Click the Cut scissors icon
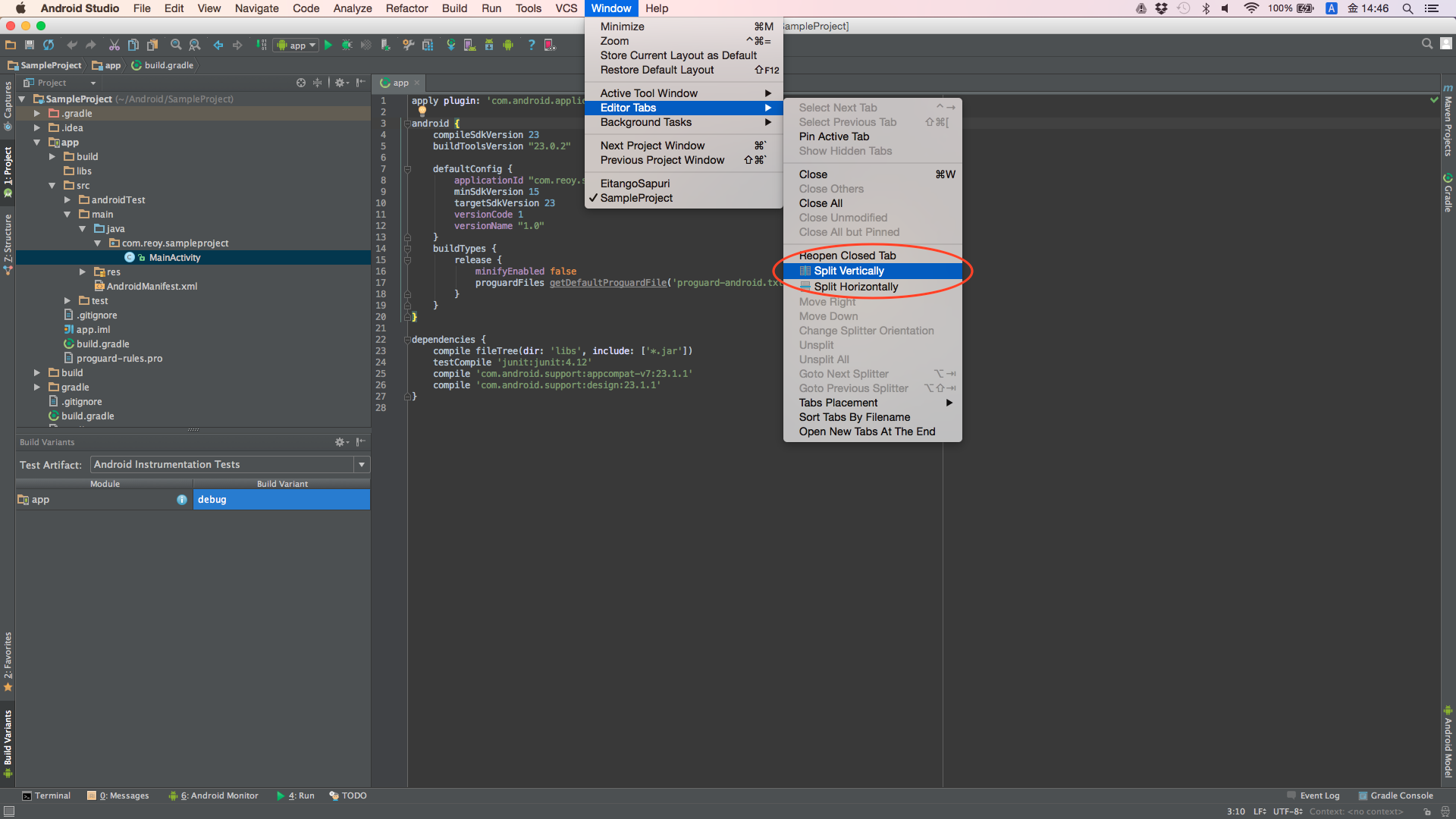1456x819 pixels. click(114, 45)
